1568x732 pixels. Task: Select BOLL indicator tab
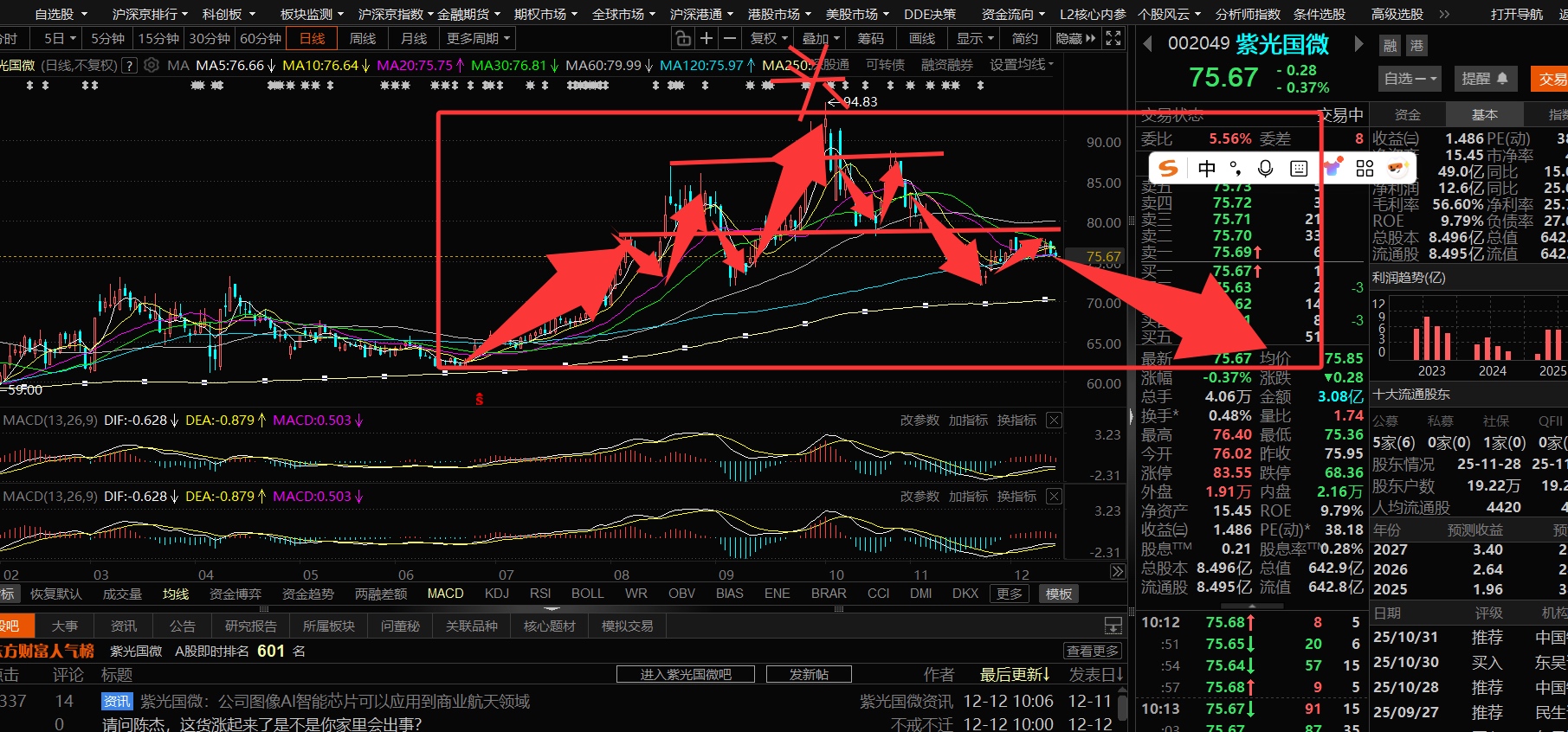point(587,593)
